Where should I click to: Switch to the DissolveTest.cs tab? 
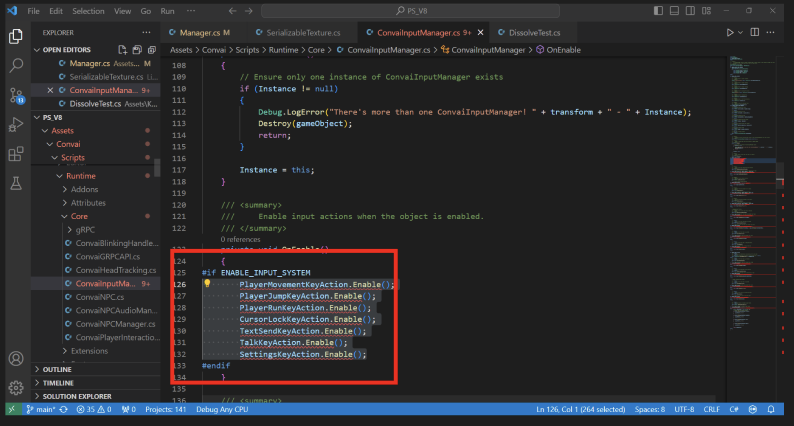(534, 32)
